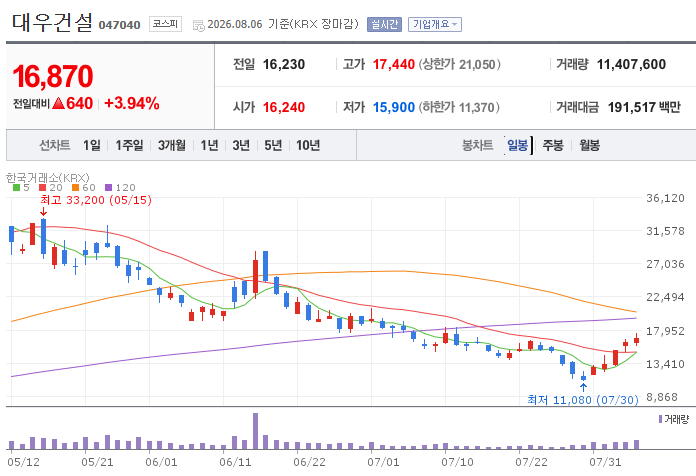Select the 3년 line chart period
696x476 pixels.
[x=241, y=145]
